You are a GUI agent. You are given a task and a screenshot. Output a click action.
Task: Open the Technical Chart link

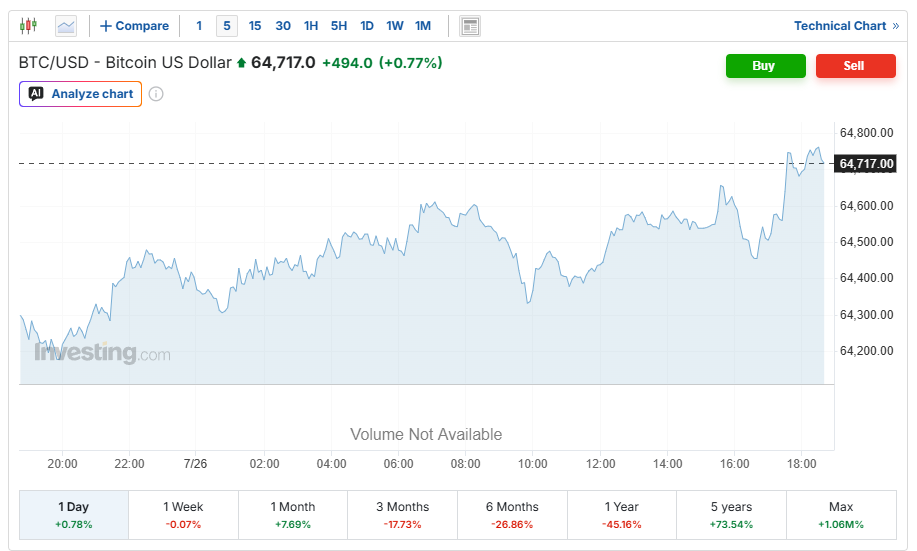click(846, 26)
